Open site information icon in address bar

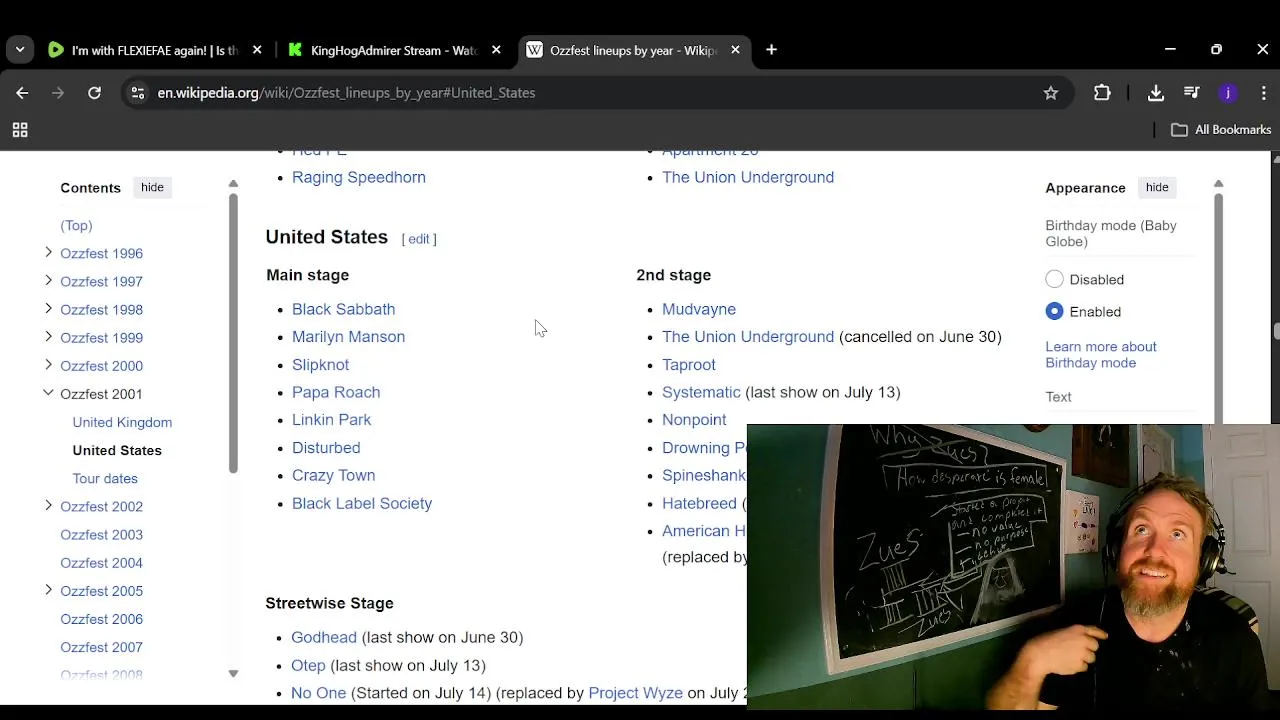(138, 93)
